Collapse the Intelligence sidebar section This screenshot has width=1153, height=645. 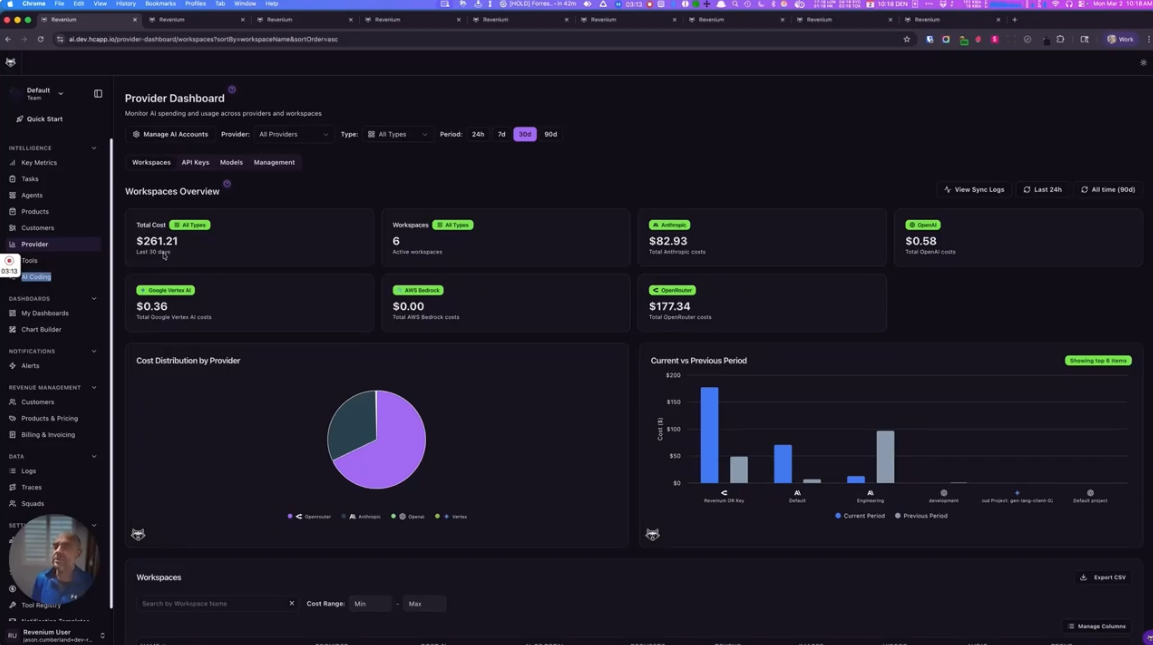point(93,147)
